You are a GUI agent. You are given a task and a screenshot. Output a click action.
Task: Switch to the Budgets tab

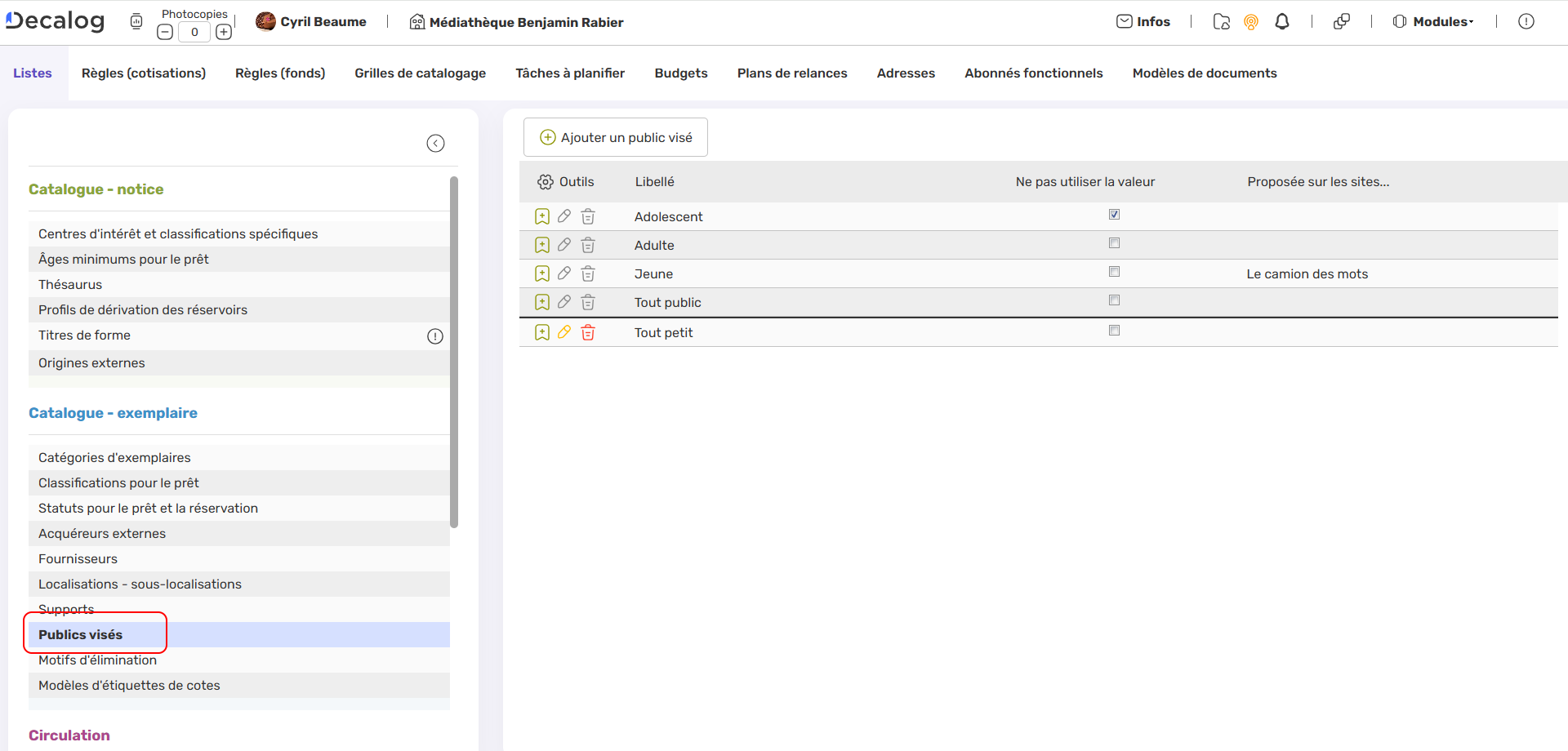(x=680, y=73)
